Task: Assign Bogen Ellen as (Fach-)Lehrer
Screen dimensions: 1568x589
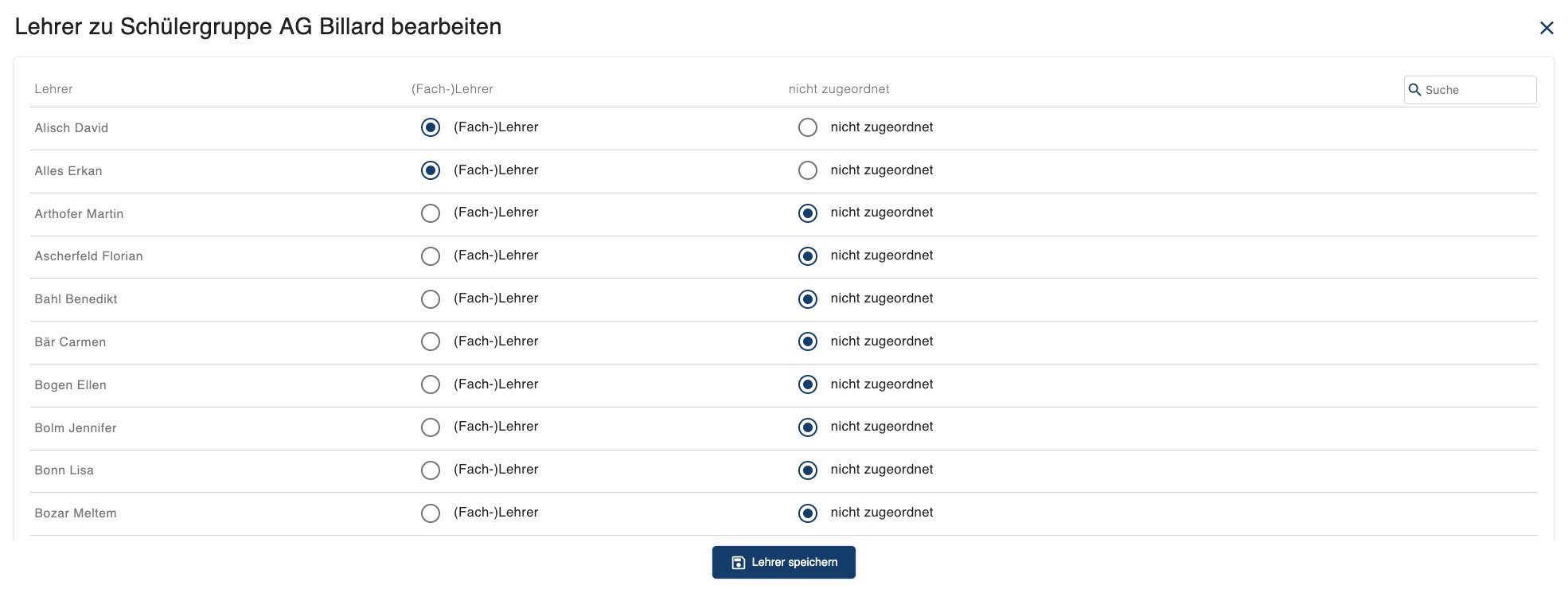Action: 431,384
